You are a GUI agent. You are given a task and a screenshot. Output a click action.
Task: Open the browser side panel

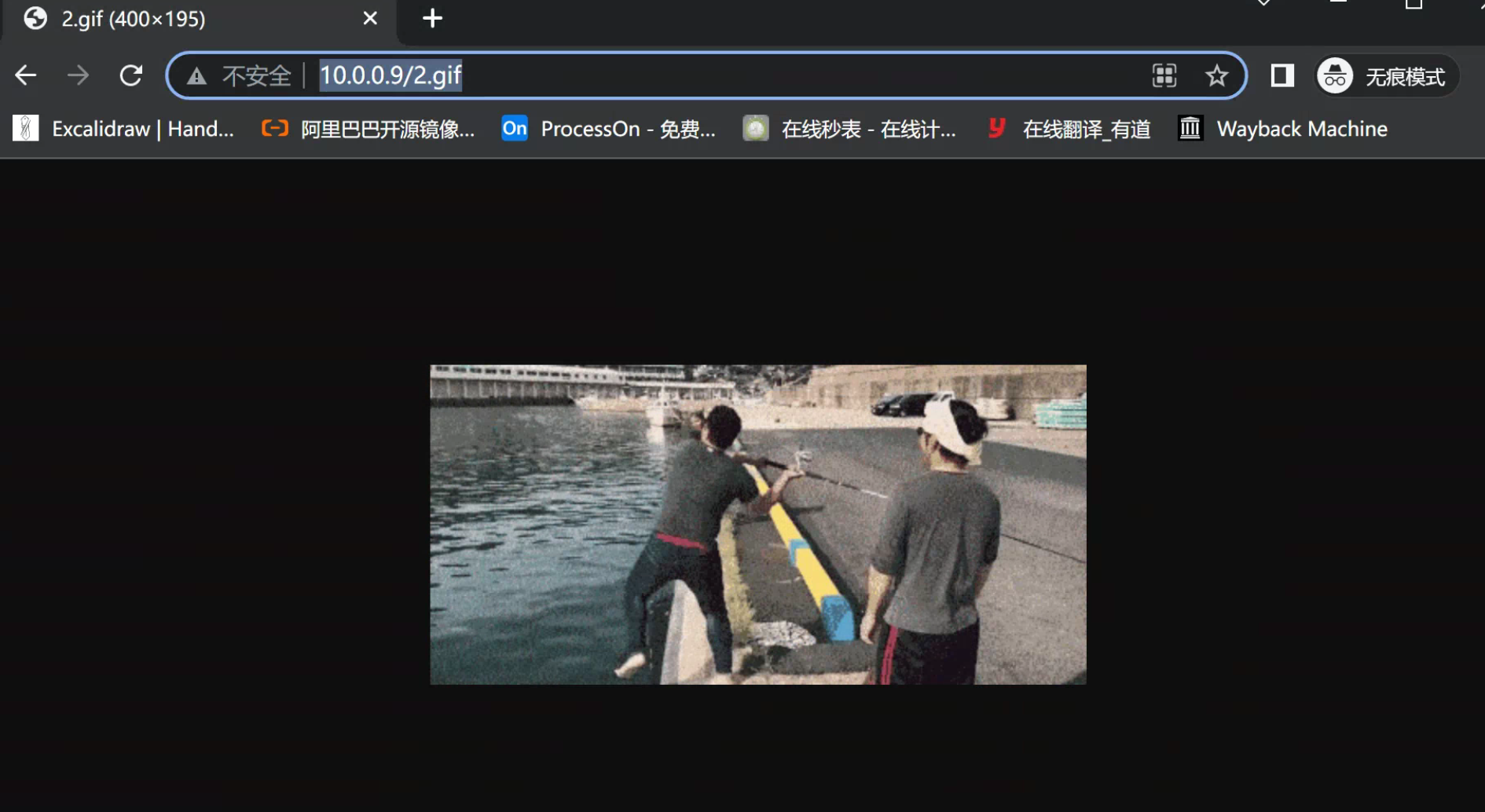point(1281,75)
